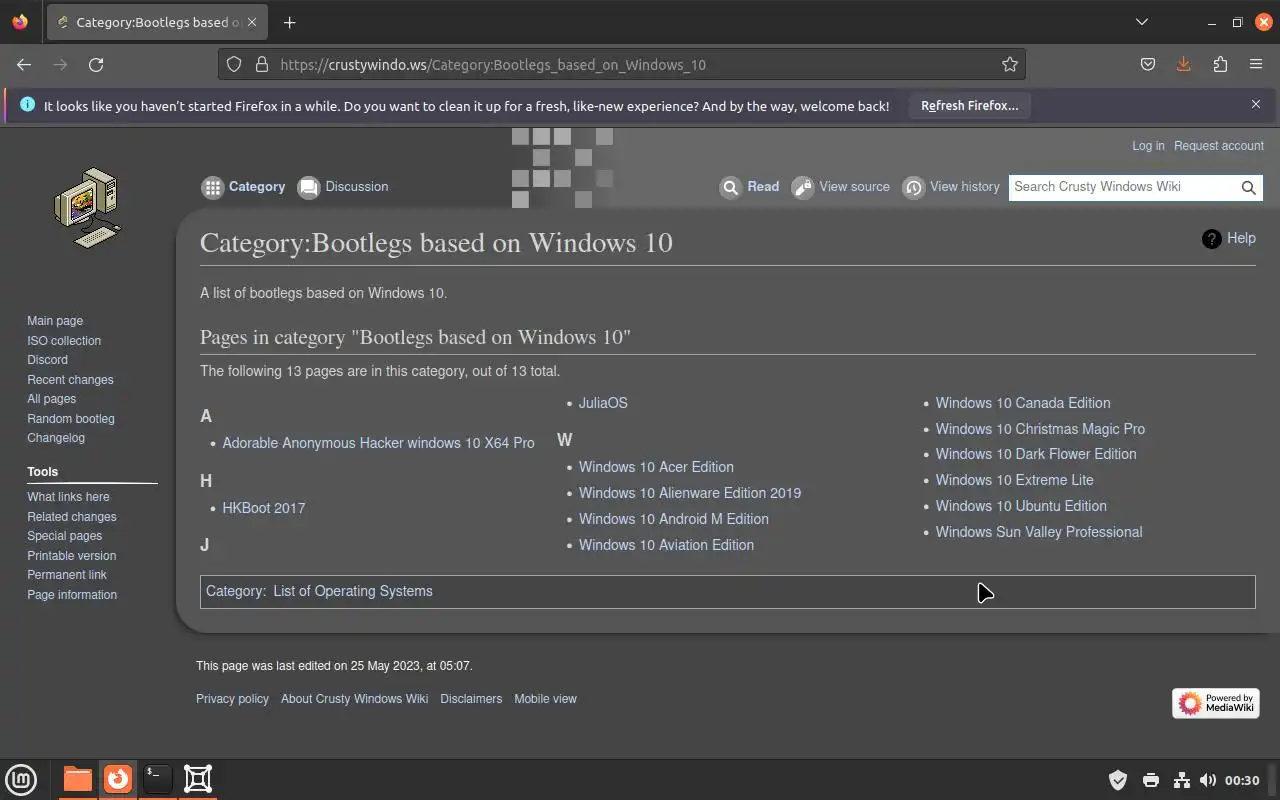Open a new tab with plus button
Image resolution: width=1280 pixels, height=800 pixels.
pyautogui.click(x=289, y=22)
